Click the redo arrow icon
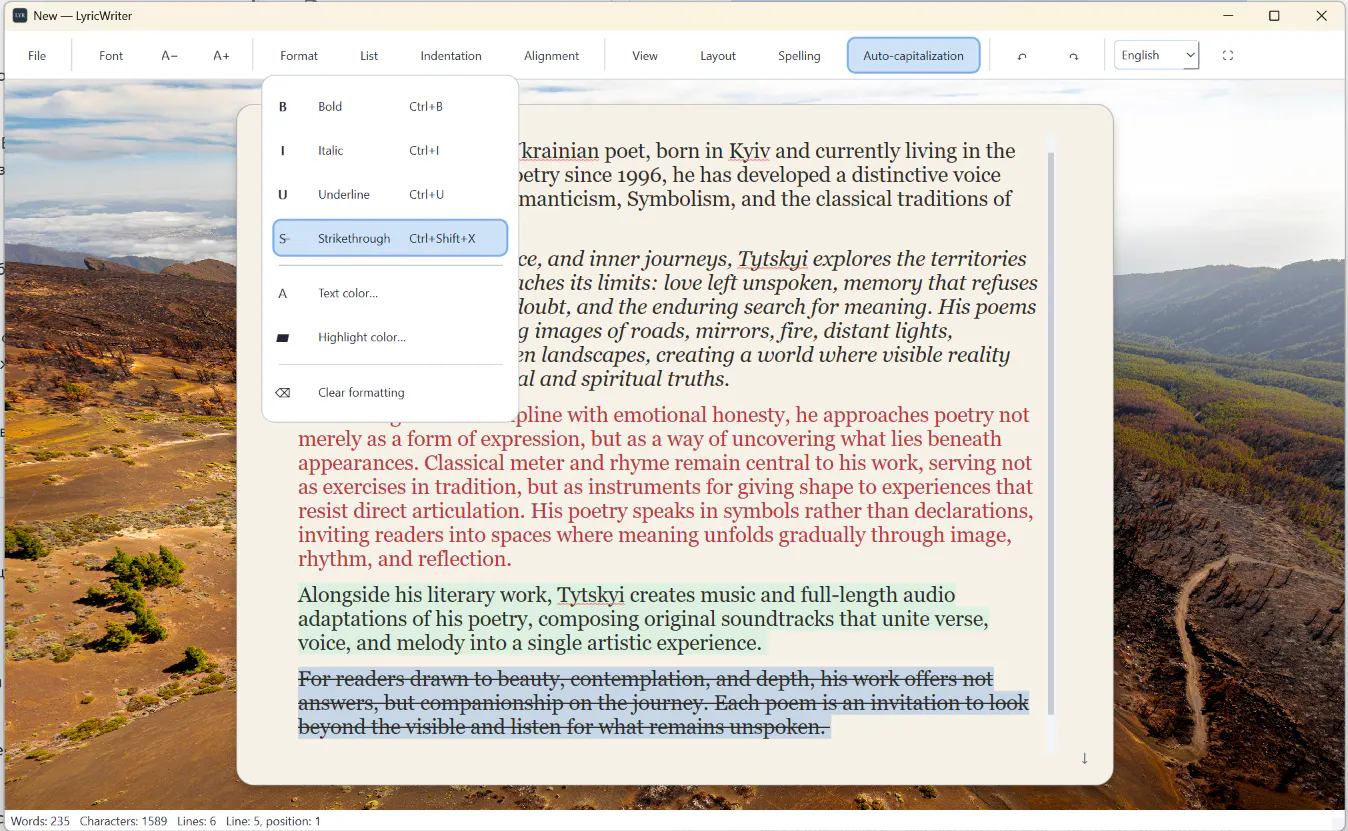The image size is (1348, 831). click(x=1074, y=56)
